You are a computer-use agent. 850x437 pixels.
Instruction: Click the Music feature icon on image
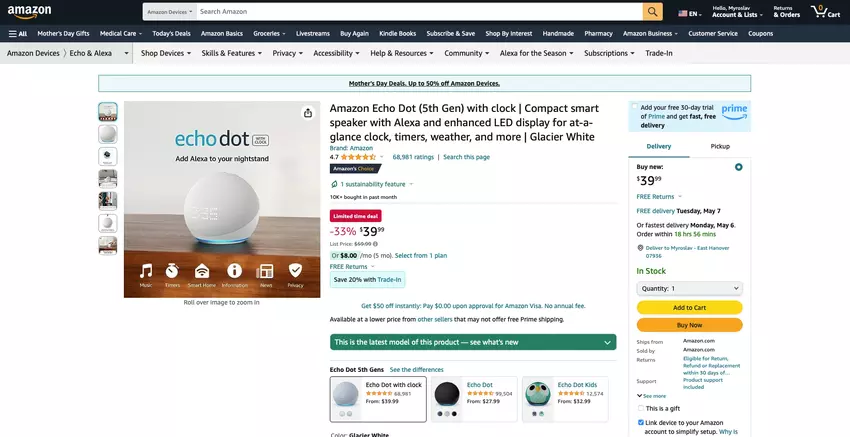click(146, 271)
